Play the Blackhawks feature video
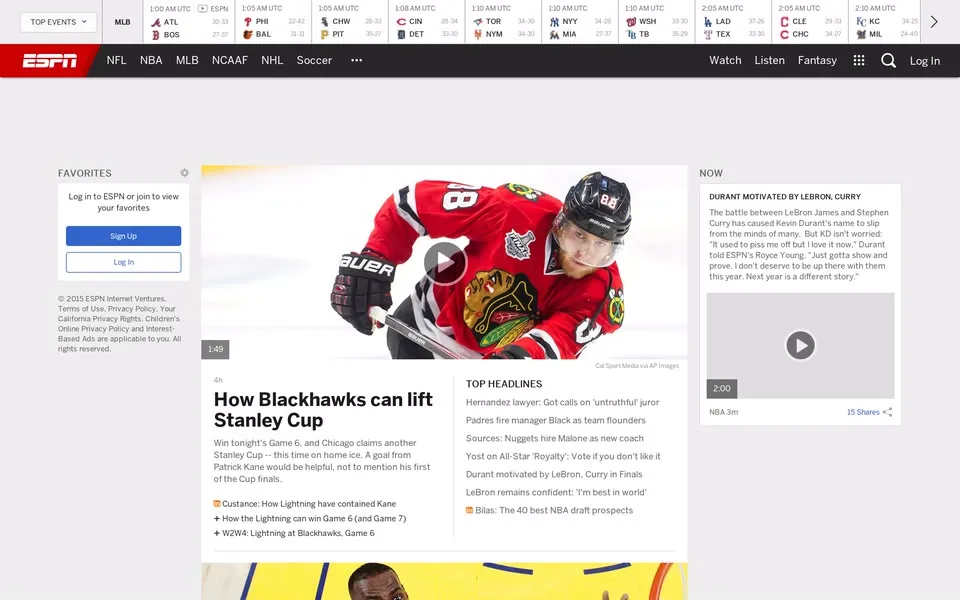960x600 pixels. [x=444, y=263]
